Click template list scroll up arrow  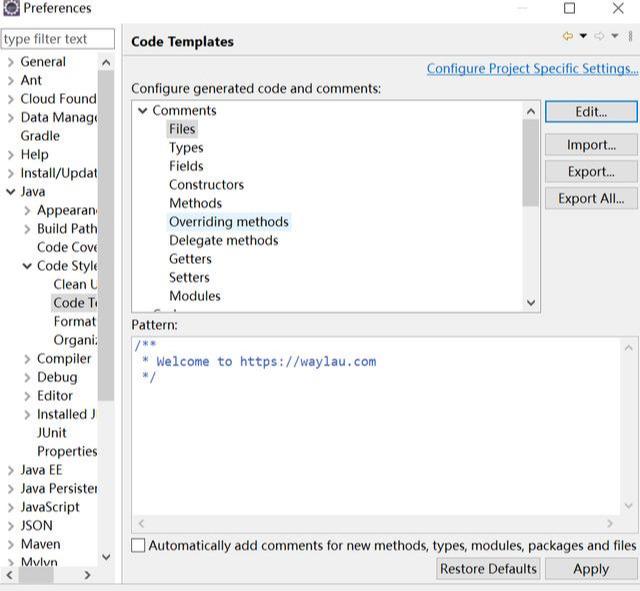531,111
